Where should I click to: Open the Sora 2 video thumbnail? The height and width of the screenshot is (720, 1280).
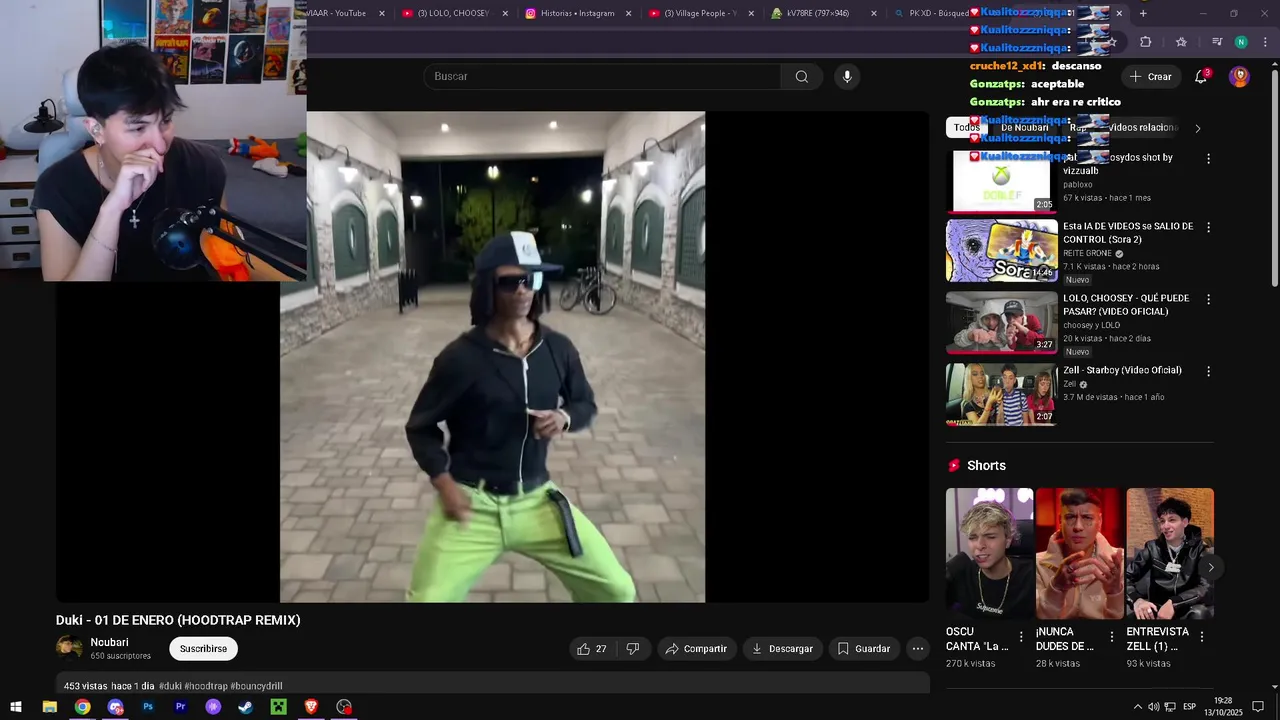point(1001,251)
